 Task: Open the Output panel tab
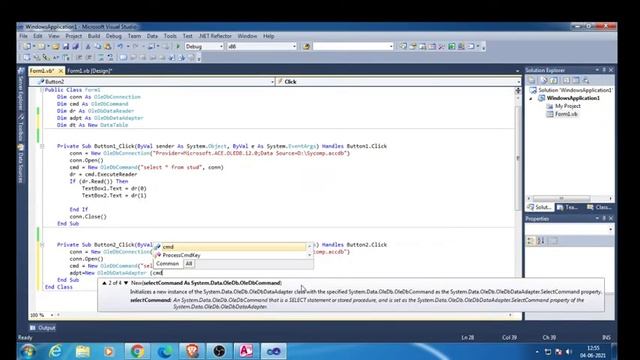coord(43,328)
